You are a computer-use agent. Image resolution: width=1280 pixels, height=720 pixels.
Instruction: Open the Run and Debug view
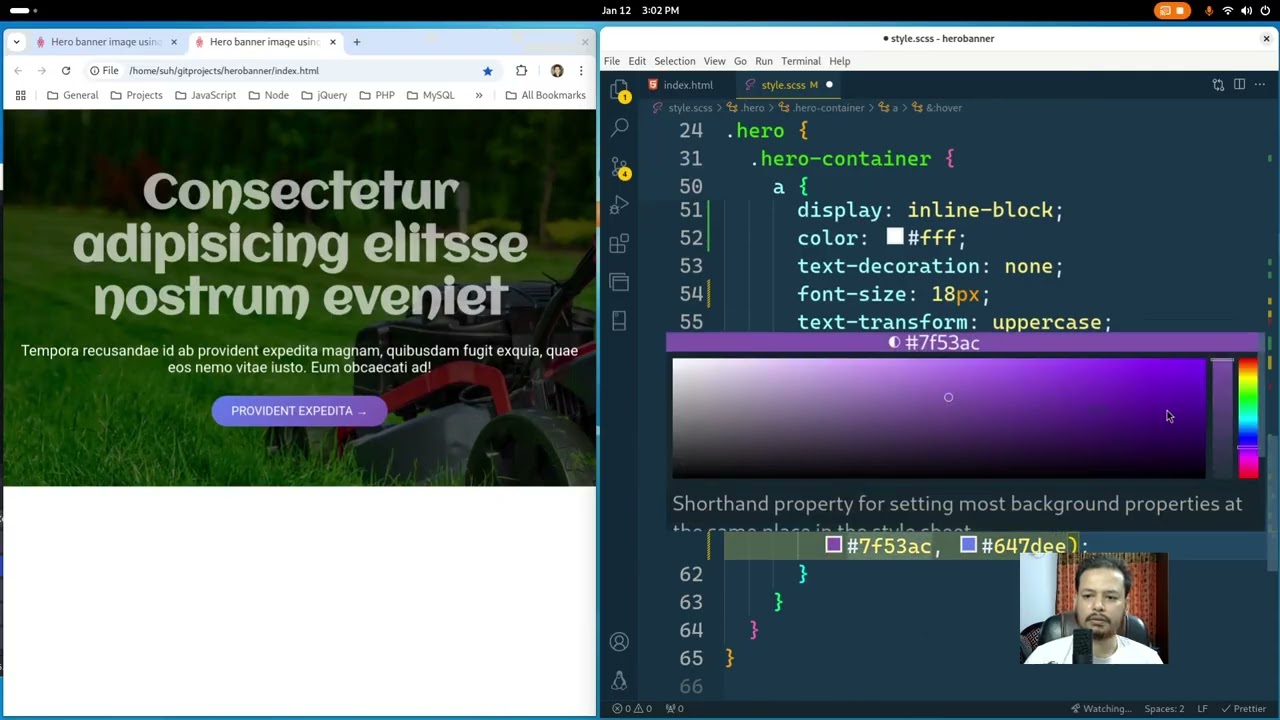[620, 205]
